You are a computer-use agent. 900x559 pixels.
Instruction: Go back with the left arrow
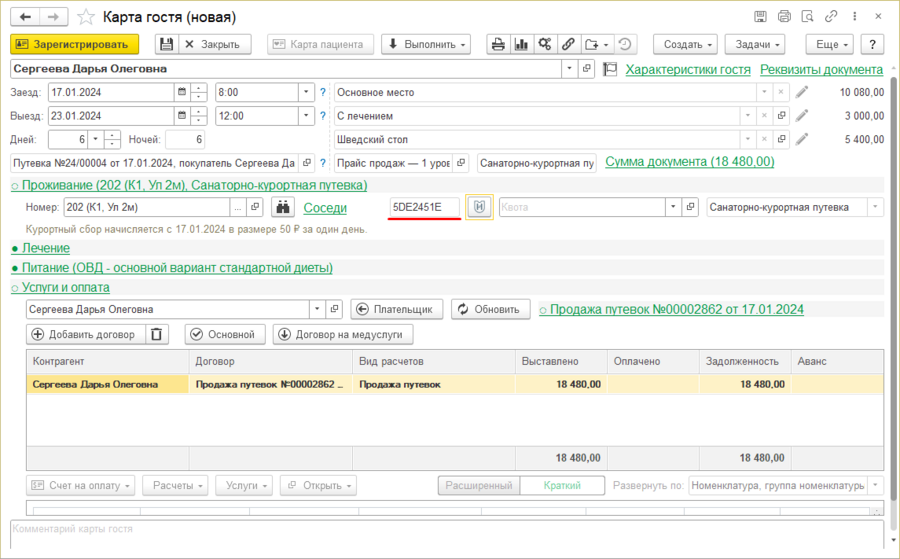pos(25,17)
